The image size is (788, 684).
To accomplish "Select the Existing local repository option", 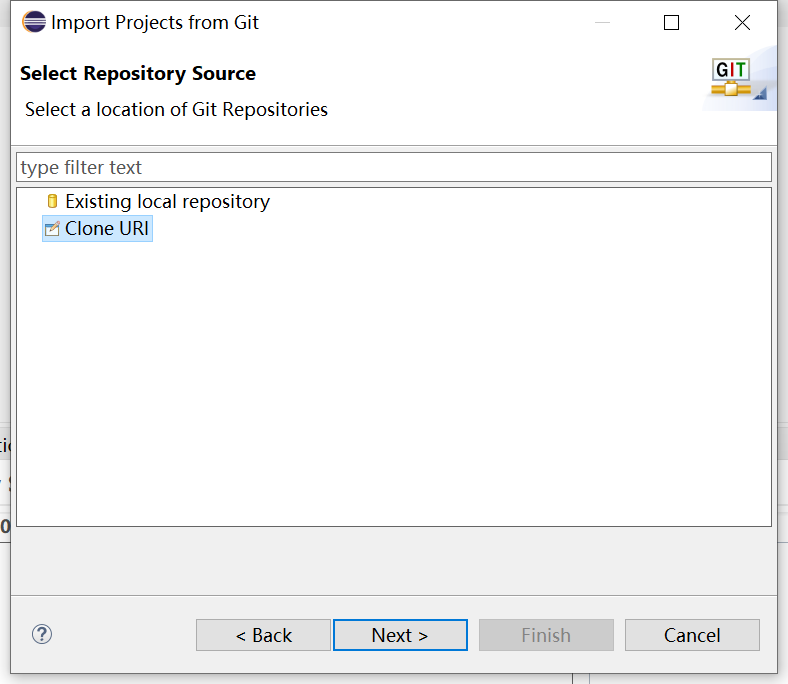I will click(x=167, y=202).
